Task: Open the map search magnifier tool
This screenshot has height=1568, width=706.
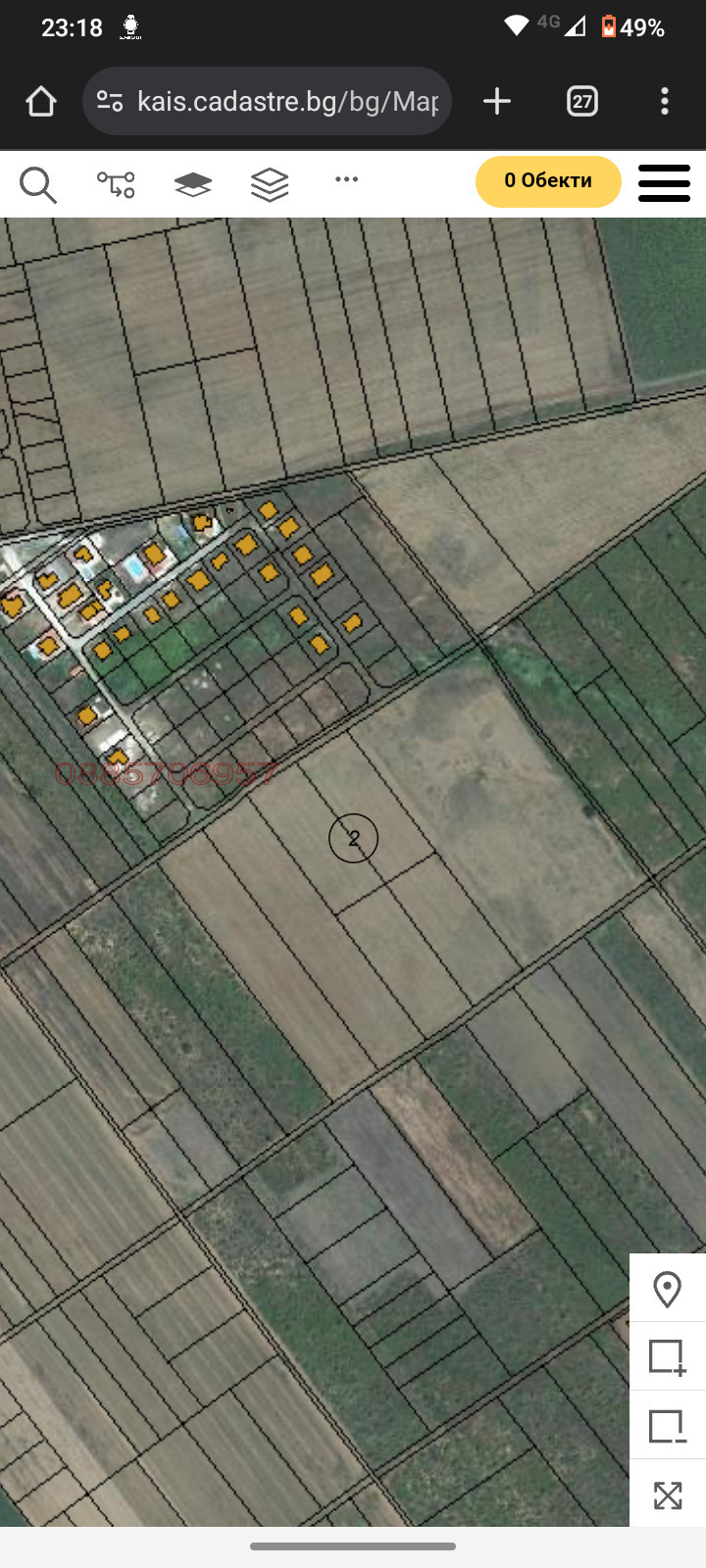Action: tap(38, 184)
